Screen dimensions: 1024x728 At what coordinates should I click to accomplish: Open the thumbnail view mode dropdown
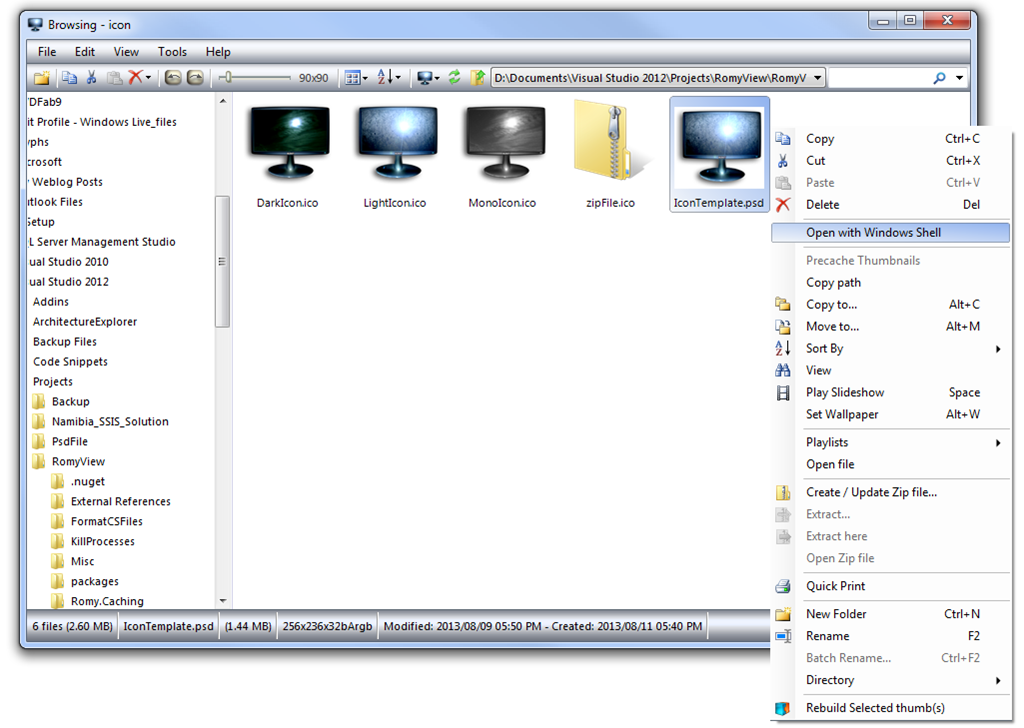pyautogui.click(x=355, y=78)
